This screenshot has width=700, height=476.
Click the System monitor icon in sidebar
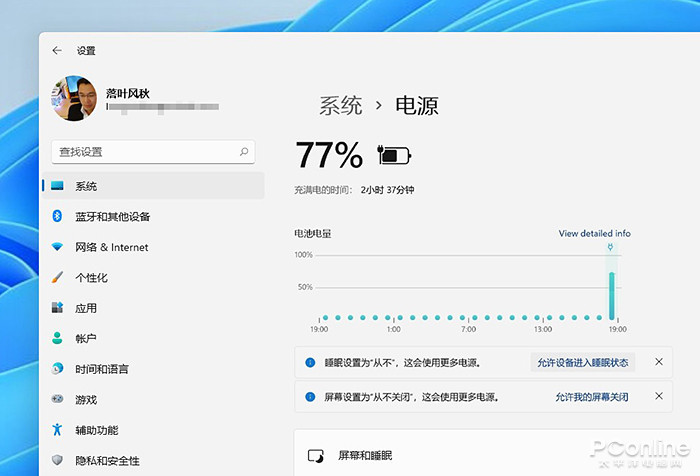(57, 186)
